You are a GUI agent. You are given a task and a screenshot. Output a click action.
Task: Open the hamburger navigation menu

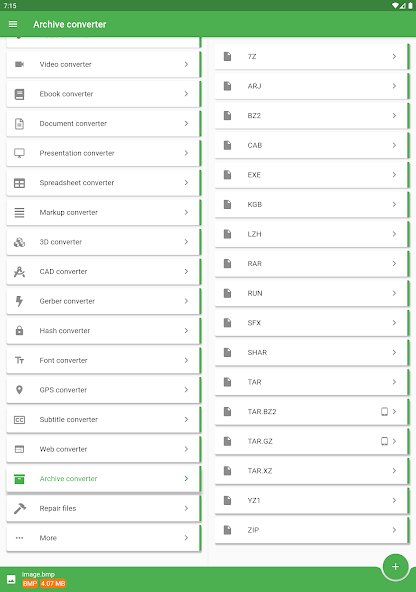coord(13,24)
